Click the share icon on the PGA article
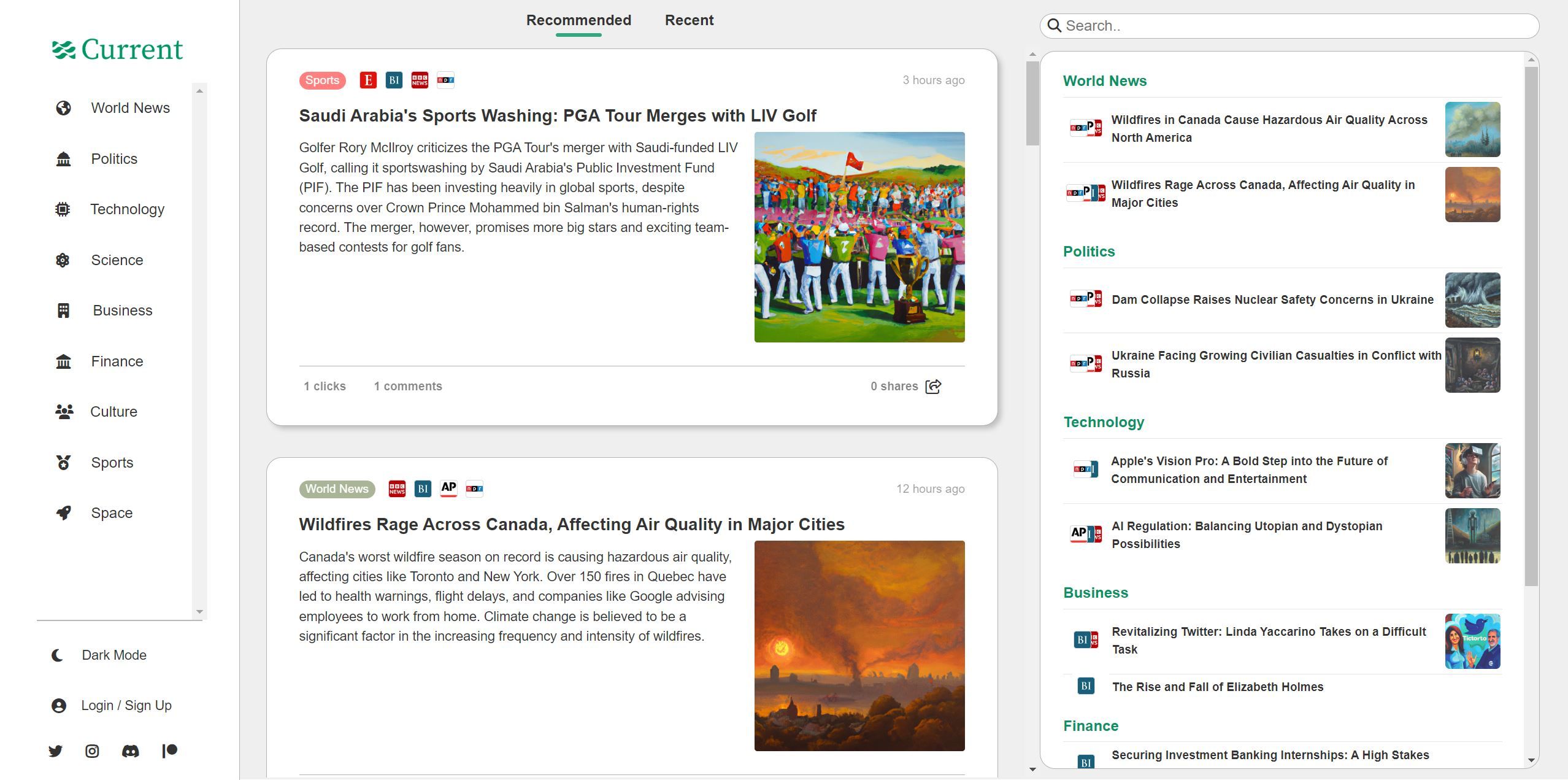1568x780 pixels. [x=933, y=386]
